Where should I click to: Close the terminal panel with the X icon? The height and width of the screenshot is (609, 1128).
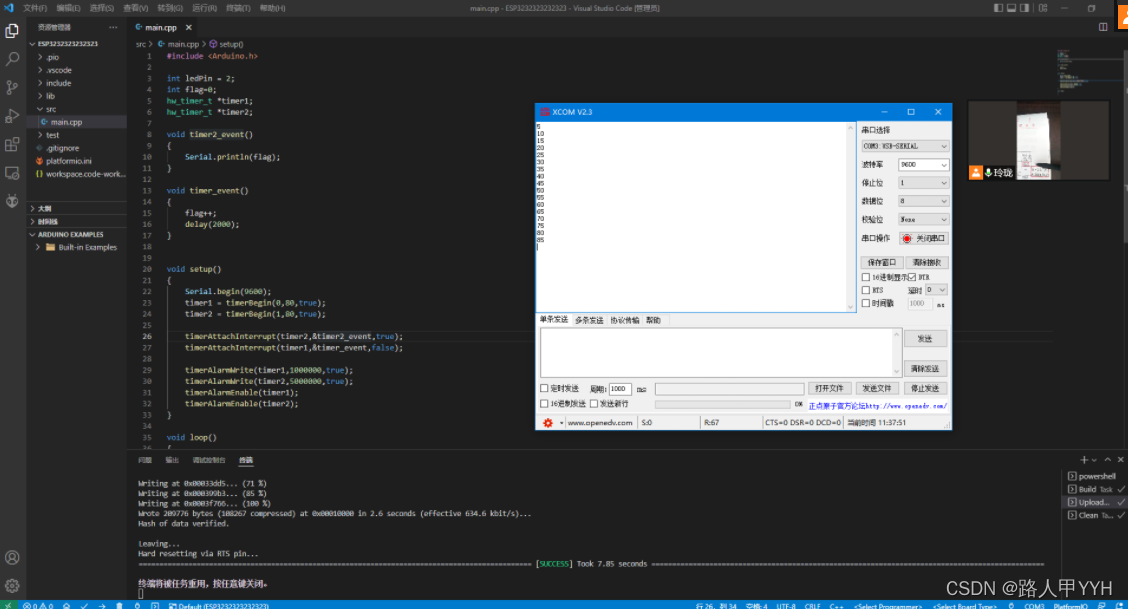(x=1120, y=459)
